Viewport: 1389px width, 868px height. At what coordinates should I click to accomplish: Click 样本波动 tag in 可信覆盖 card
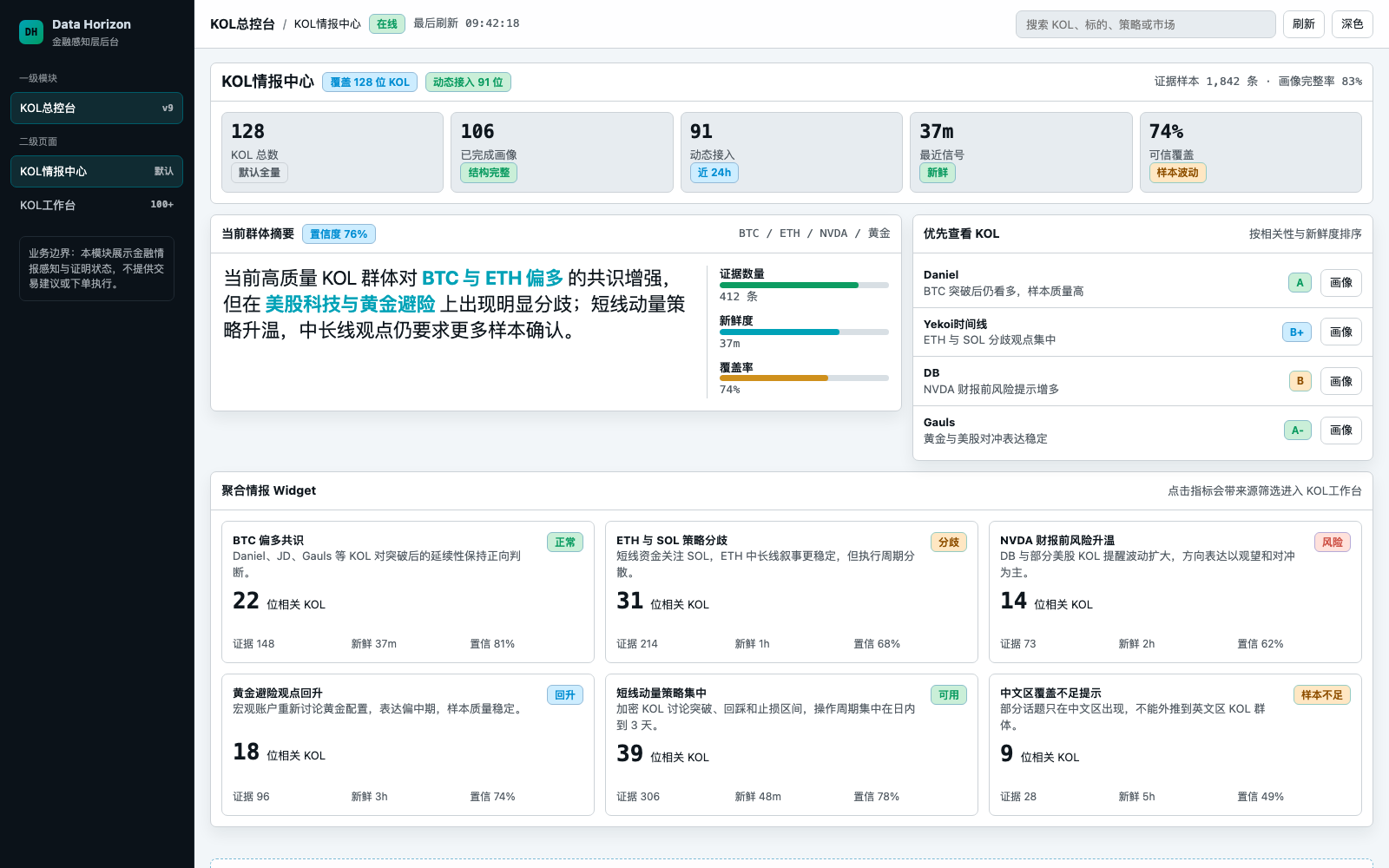point(1177,173)
